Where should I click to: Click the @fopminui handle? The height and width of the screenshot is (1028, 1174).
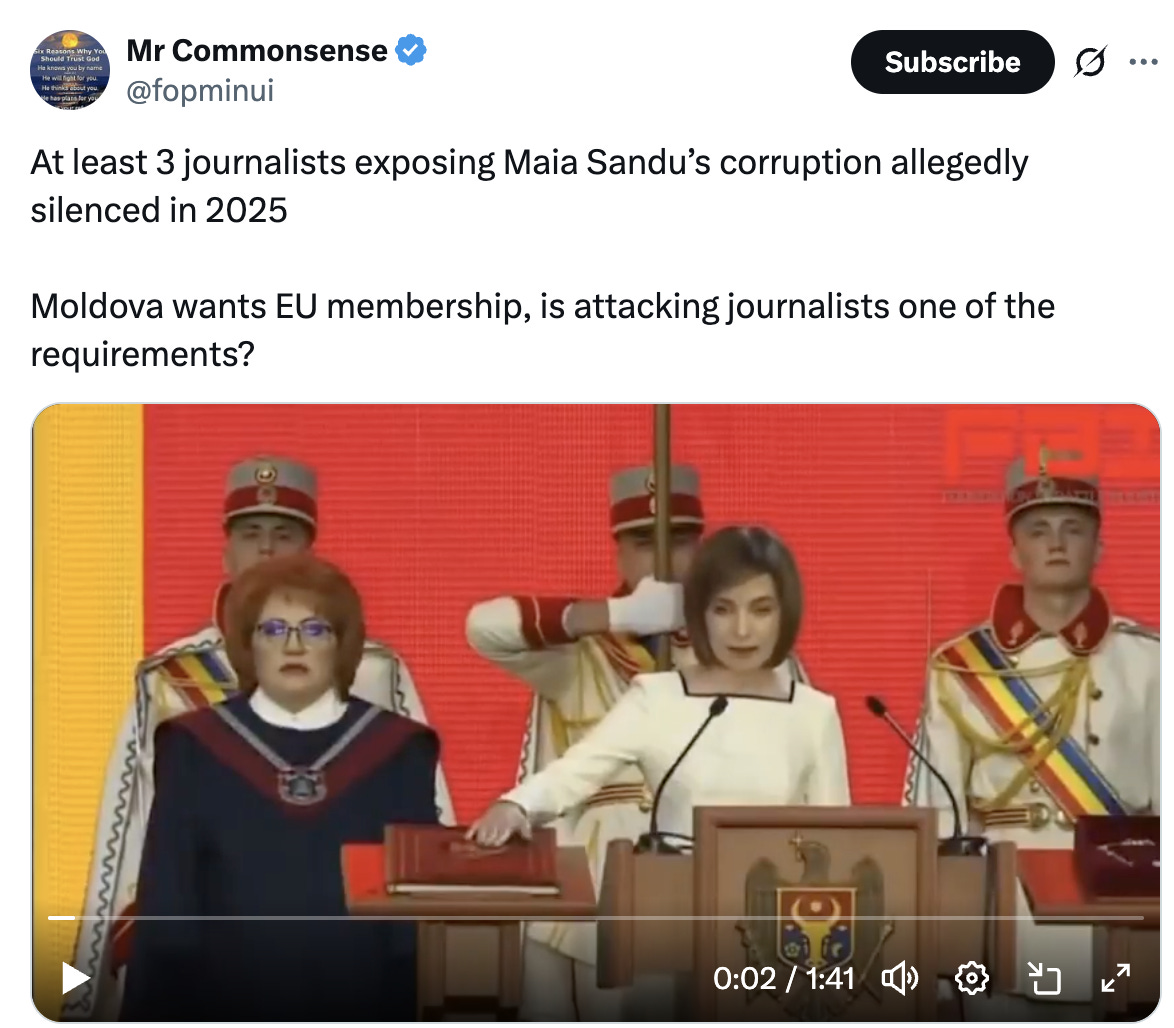(x=200, y=91)
